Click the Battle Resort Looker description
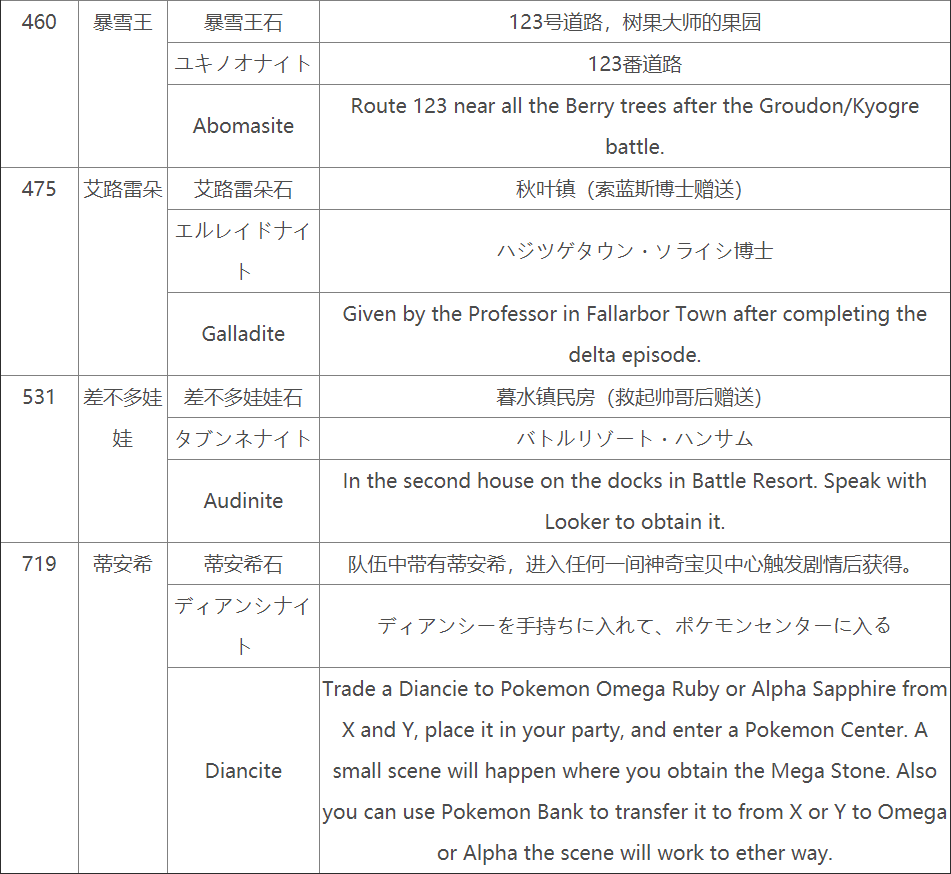The image size is (951, 874). (634, 501)
